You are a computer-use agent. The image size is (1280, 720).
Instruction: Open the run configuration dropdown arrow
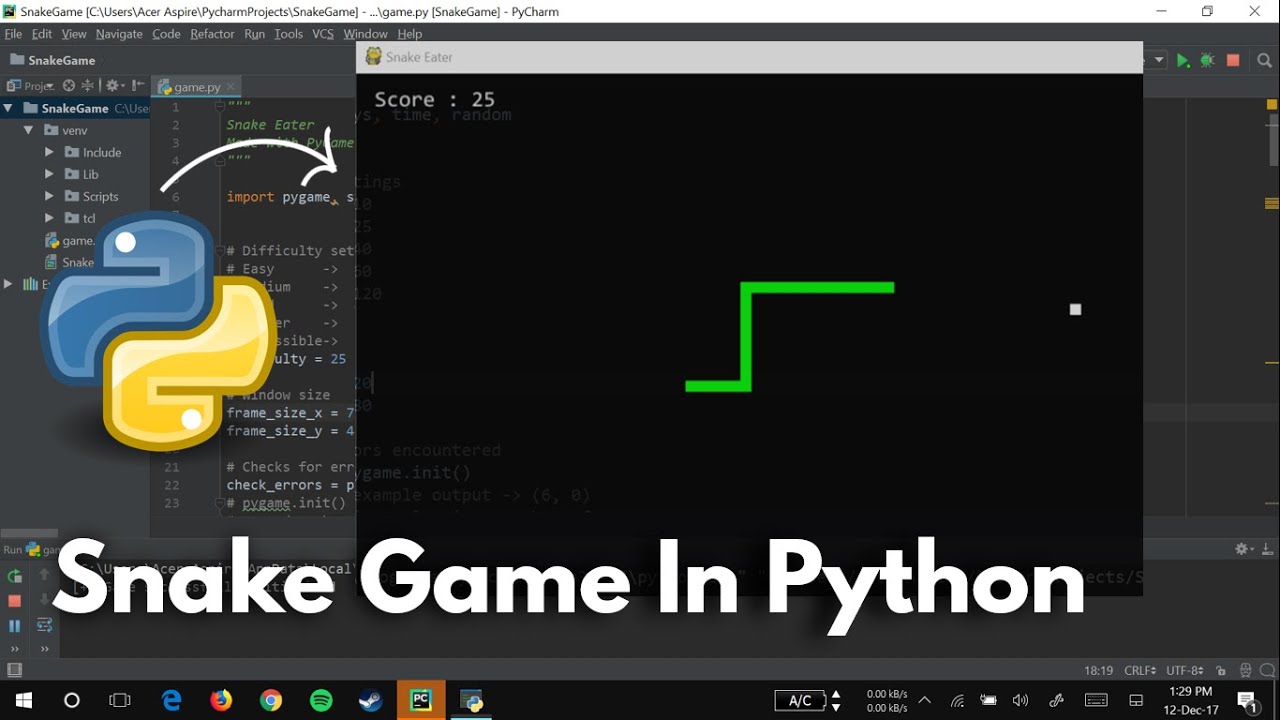pos(1160,60)
